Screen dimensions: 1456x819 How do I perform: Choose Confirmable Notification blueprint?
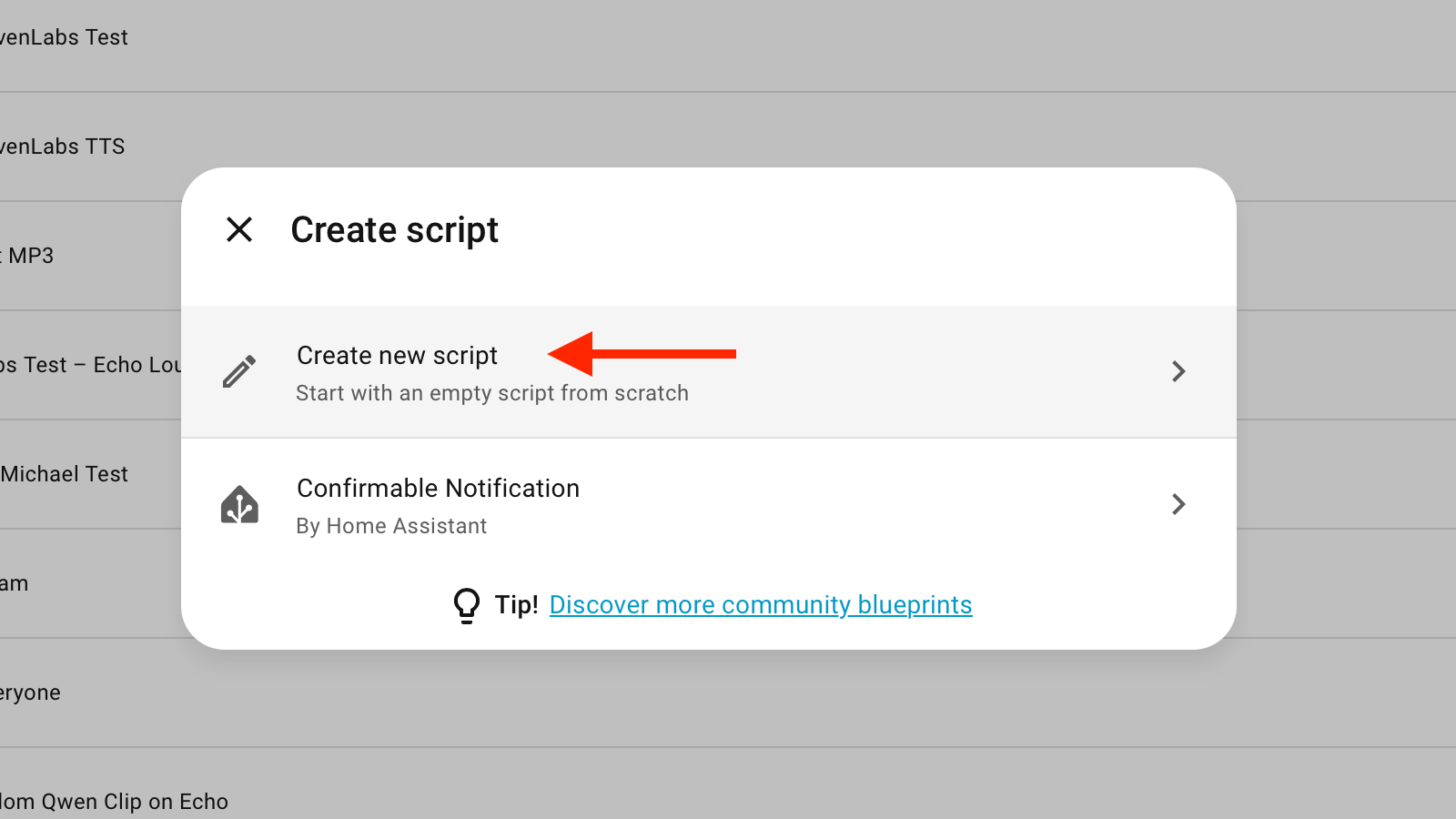(x=708, y=504)
